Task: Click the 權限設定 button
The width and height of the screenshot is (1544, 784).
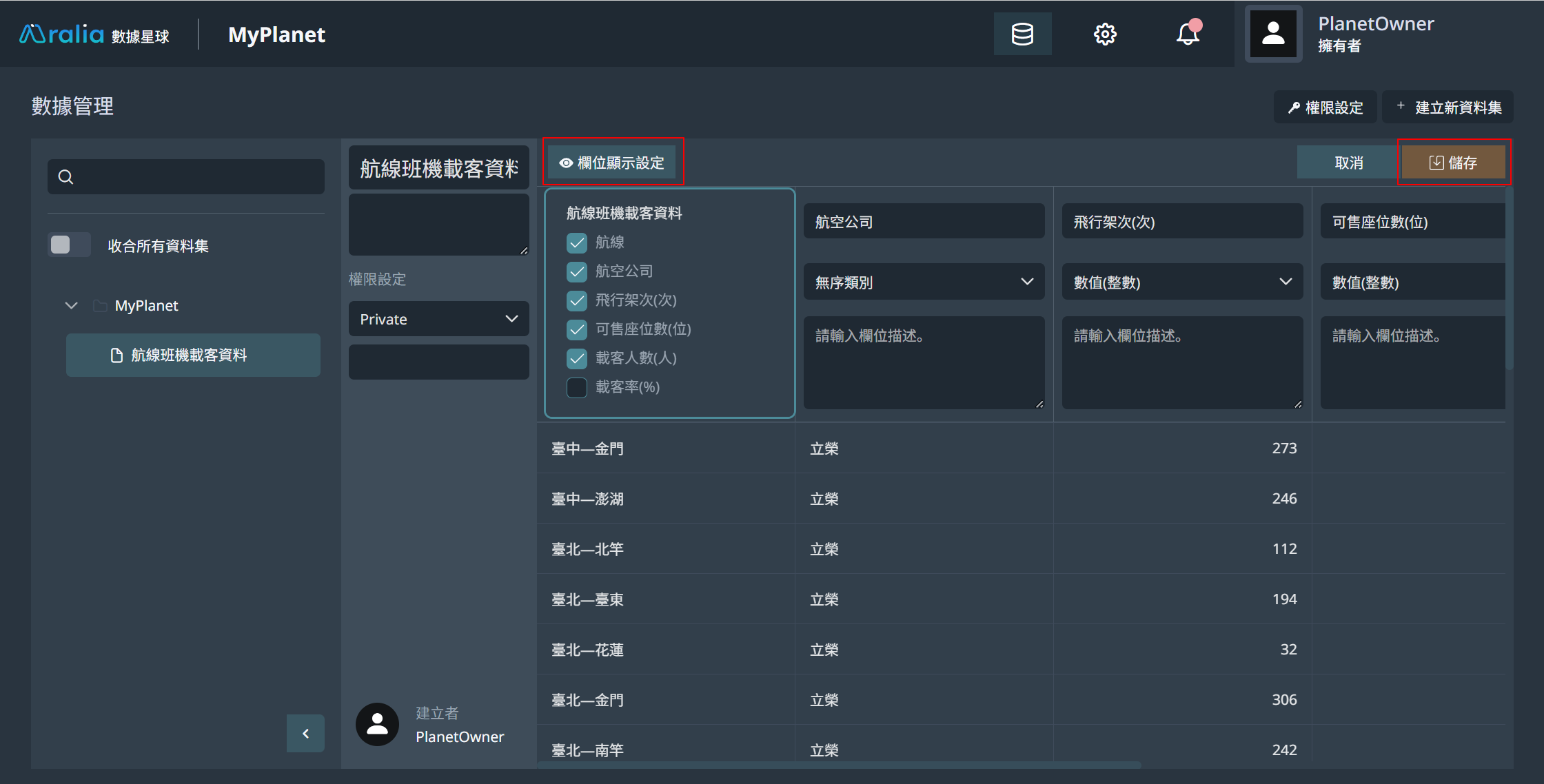Action: [1325, 107]
